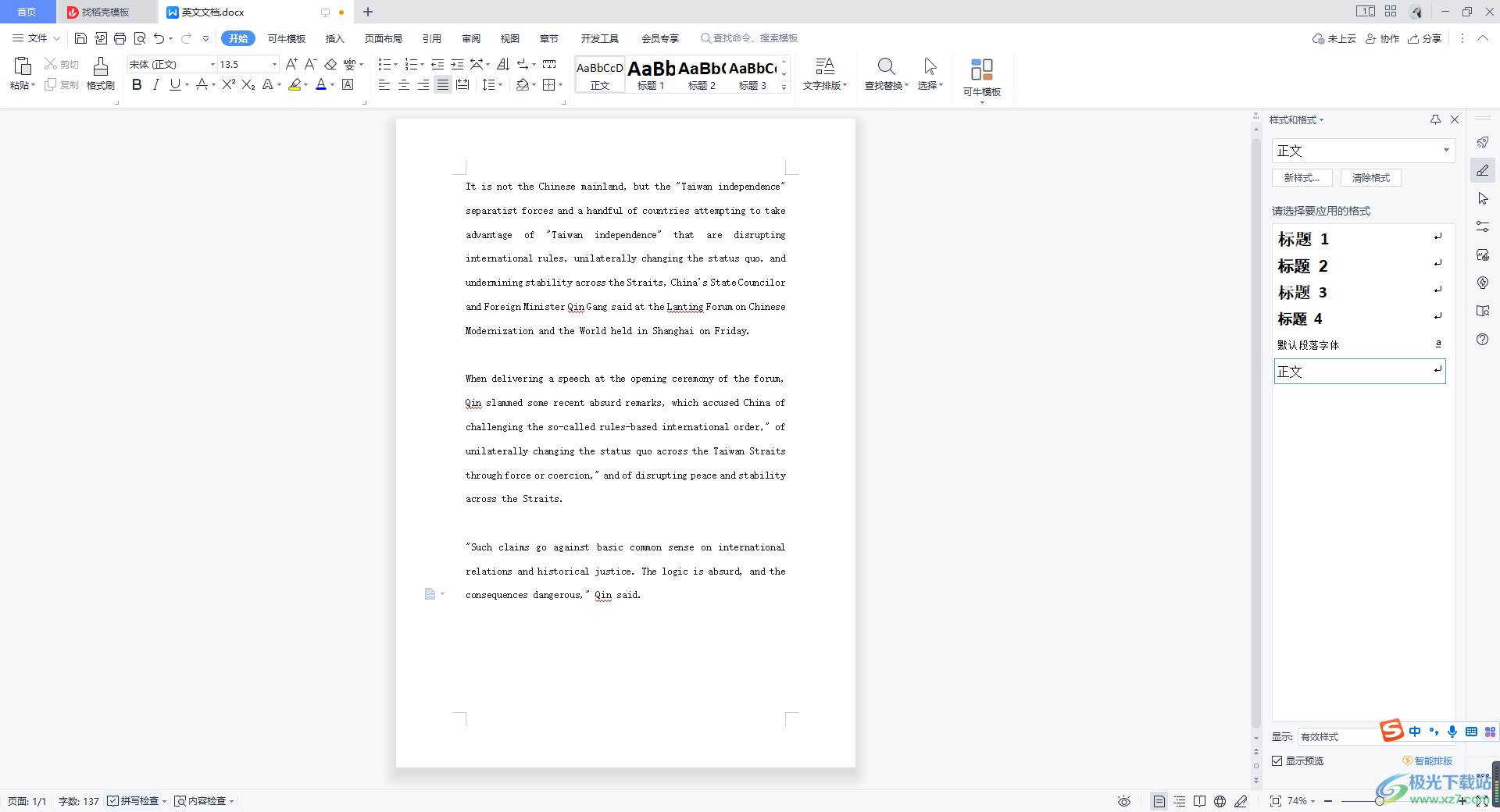Toggle Underline formatting
This screenshot has width=1500, height=812.
tap(175, 84)
